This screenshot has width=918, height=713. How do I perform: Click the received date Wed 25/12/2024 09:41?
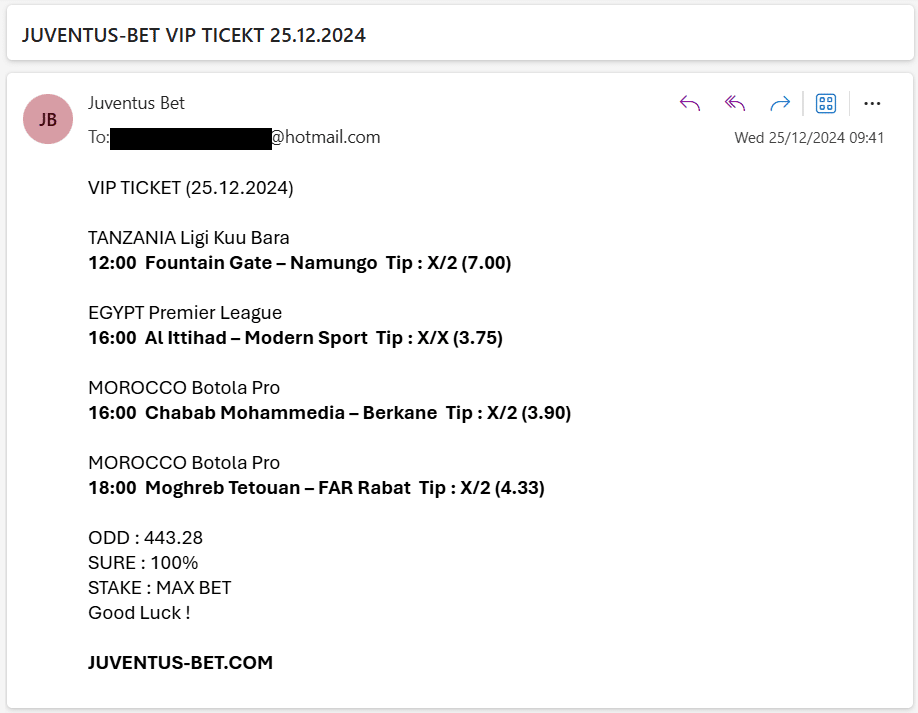coord(809,138)
